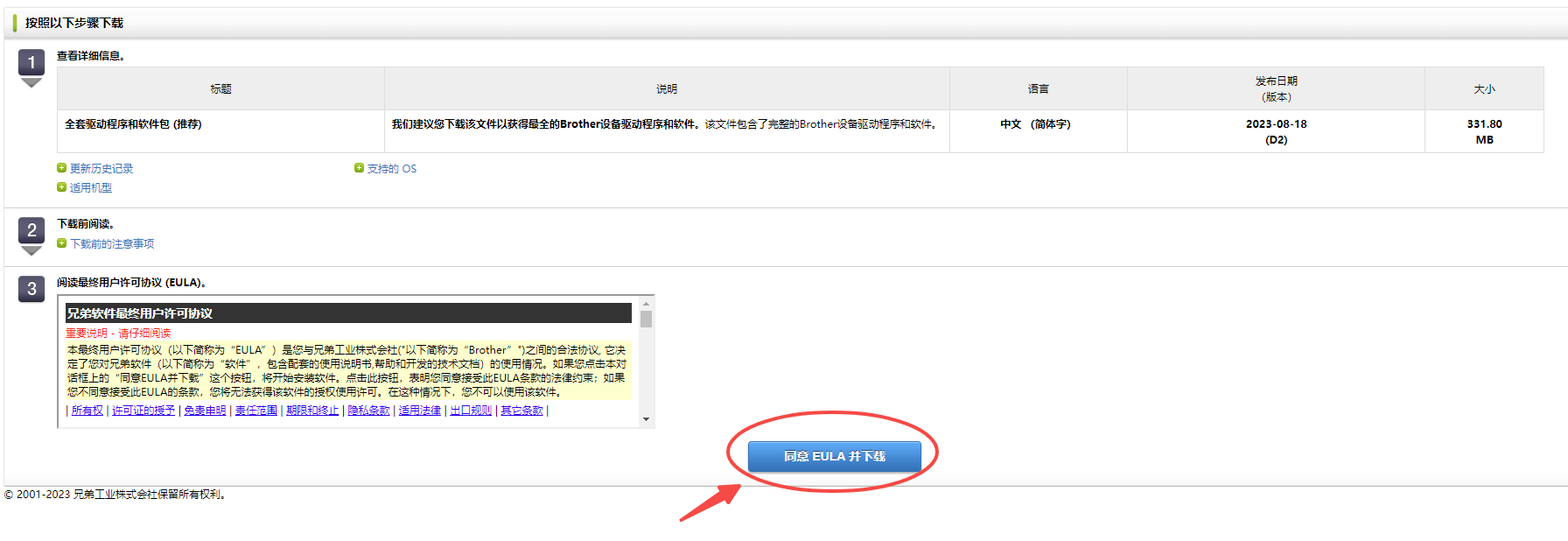Expand the 适用机型 section
Image resolution: width=1568 pixels, height=541 pixels.
[x=90, y=187]
